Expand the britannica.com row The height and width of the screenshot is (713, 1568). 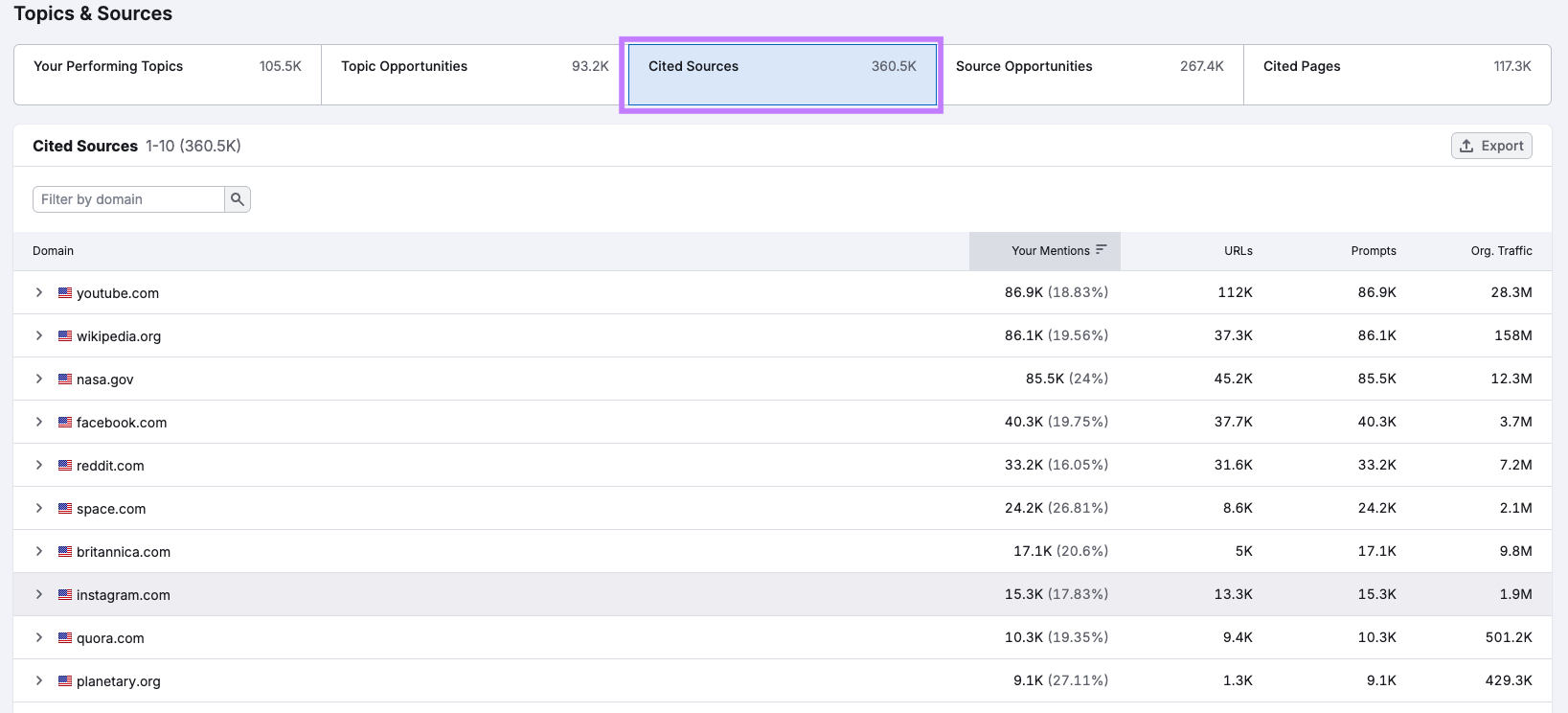point(39,551)
